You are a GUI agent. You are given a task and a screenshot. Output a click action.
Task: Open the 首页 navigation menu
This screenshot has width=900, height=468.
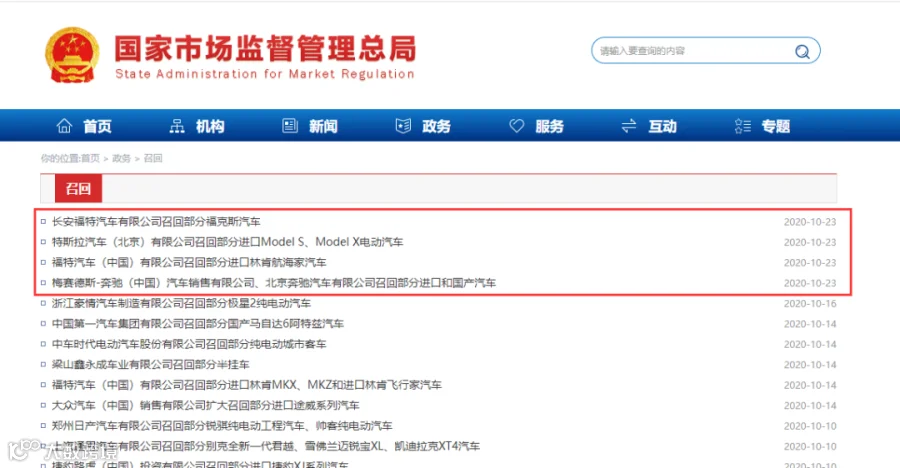(97, 126)
